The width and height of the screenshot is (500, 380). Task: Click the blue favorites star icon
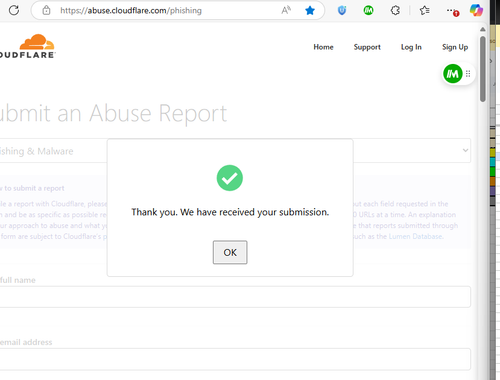pos(310,10)
